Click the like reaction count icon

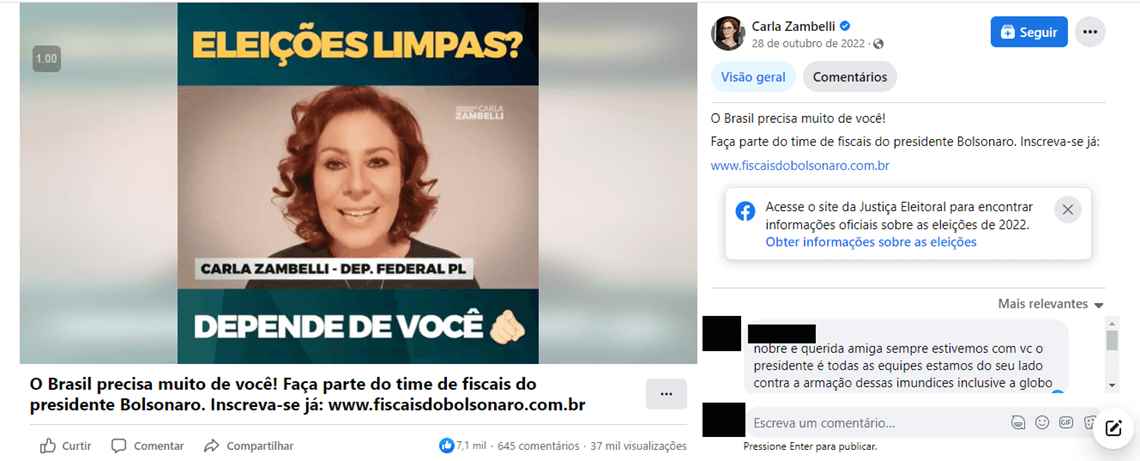point(447,446)
